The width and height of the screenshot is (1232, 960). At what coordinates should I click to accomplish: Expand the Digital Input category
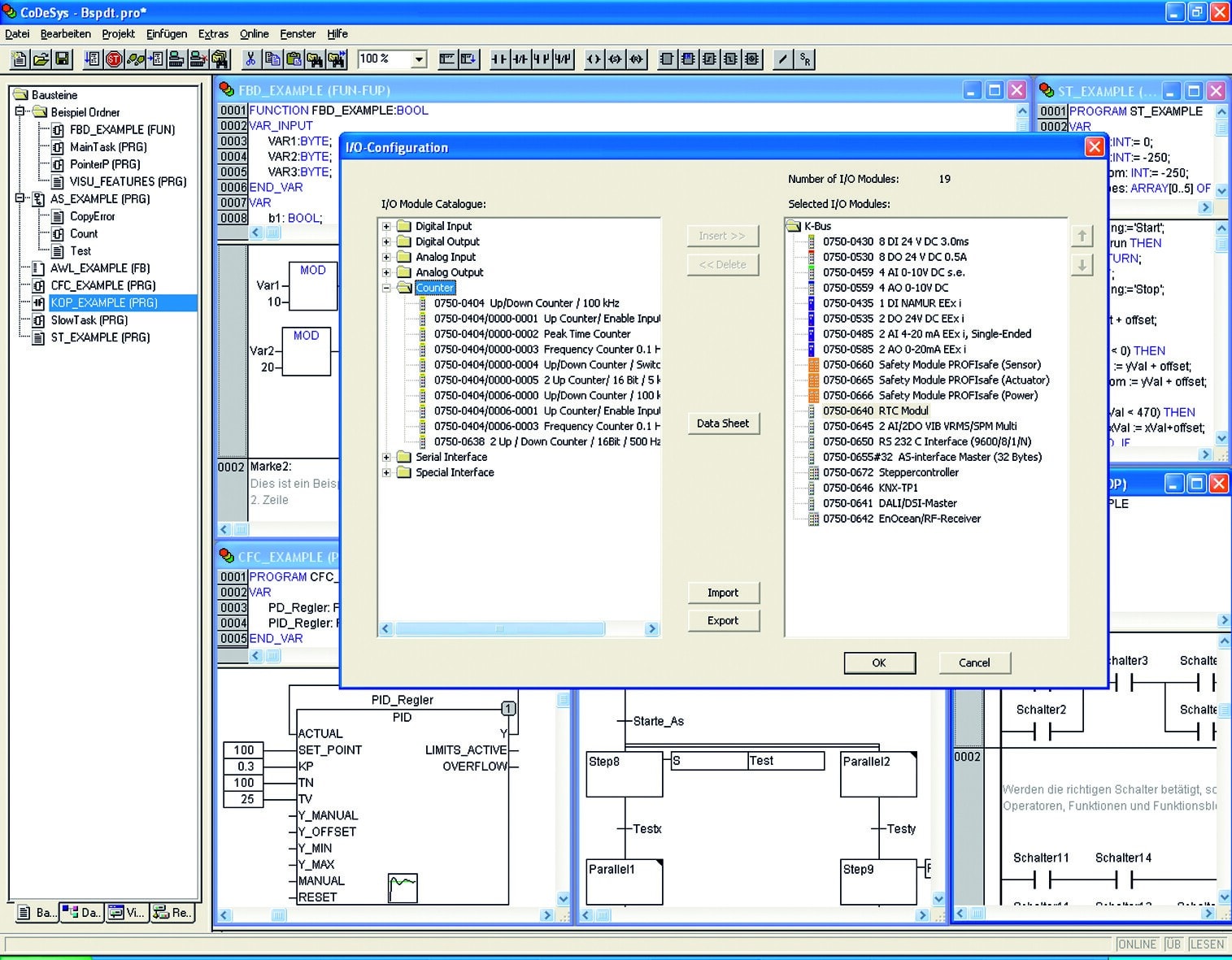[386, 225]
